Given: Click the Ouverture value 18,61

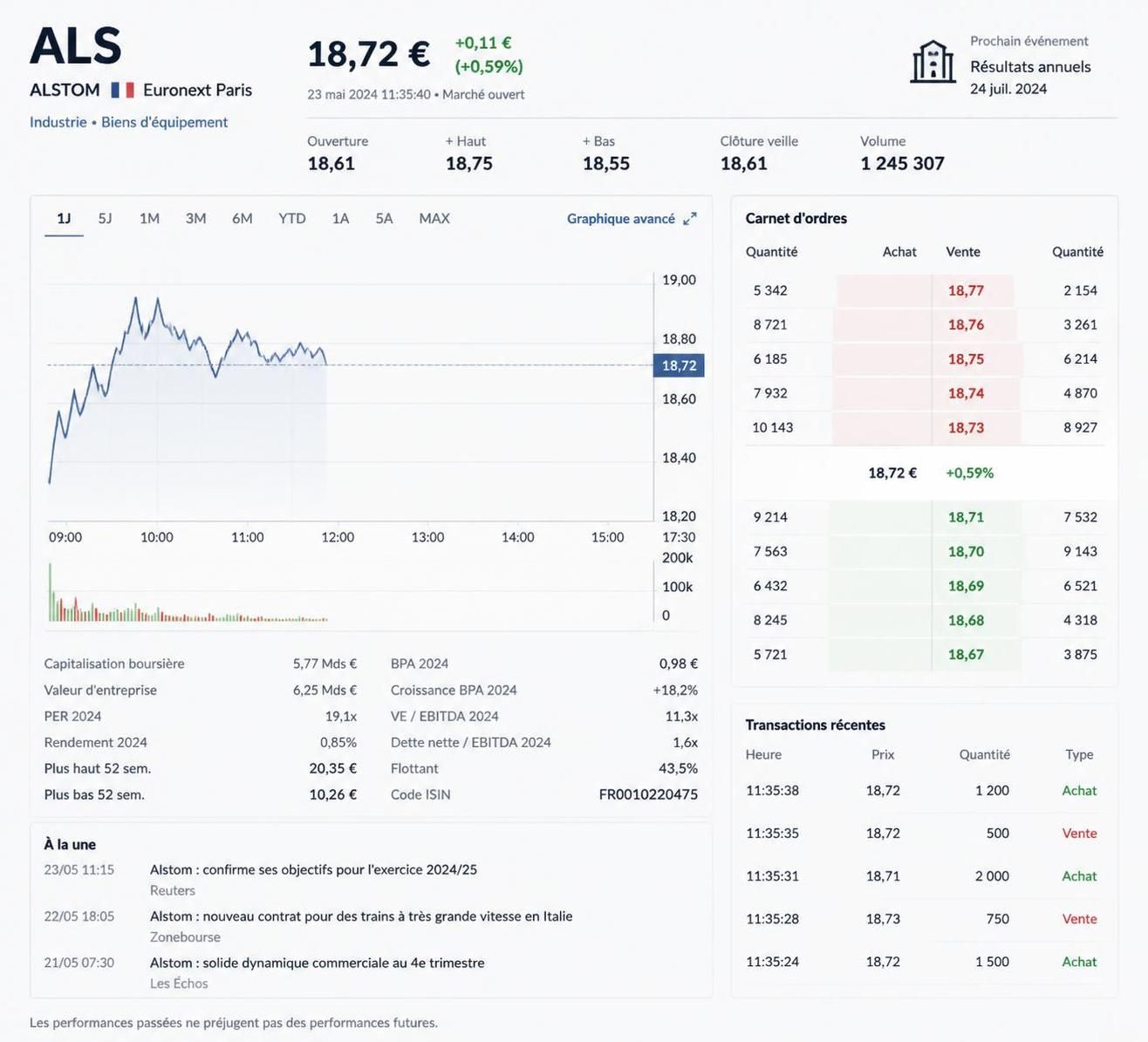Looking at the screenshot, I should 331,163.
